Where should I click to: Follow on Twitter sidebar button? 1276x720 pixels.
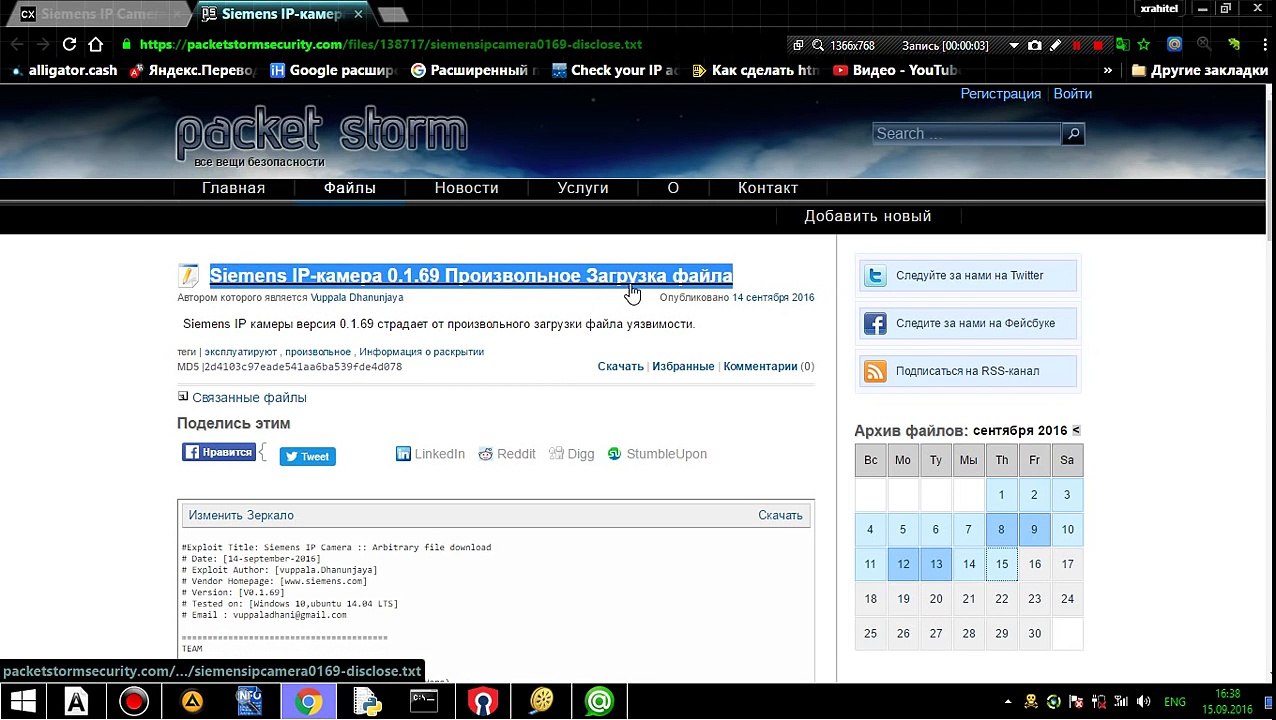(968, 276)
